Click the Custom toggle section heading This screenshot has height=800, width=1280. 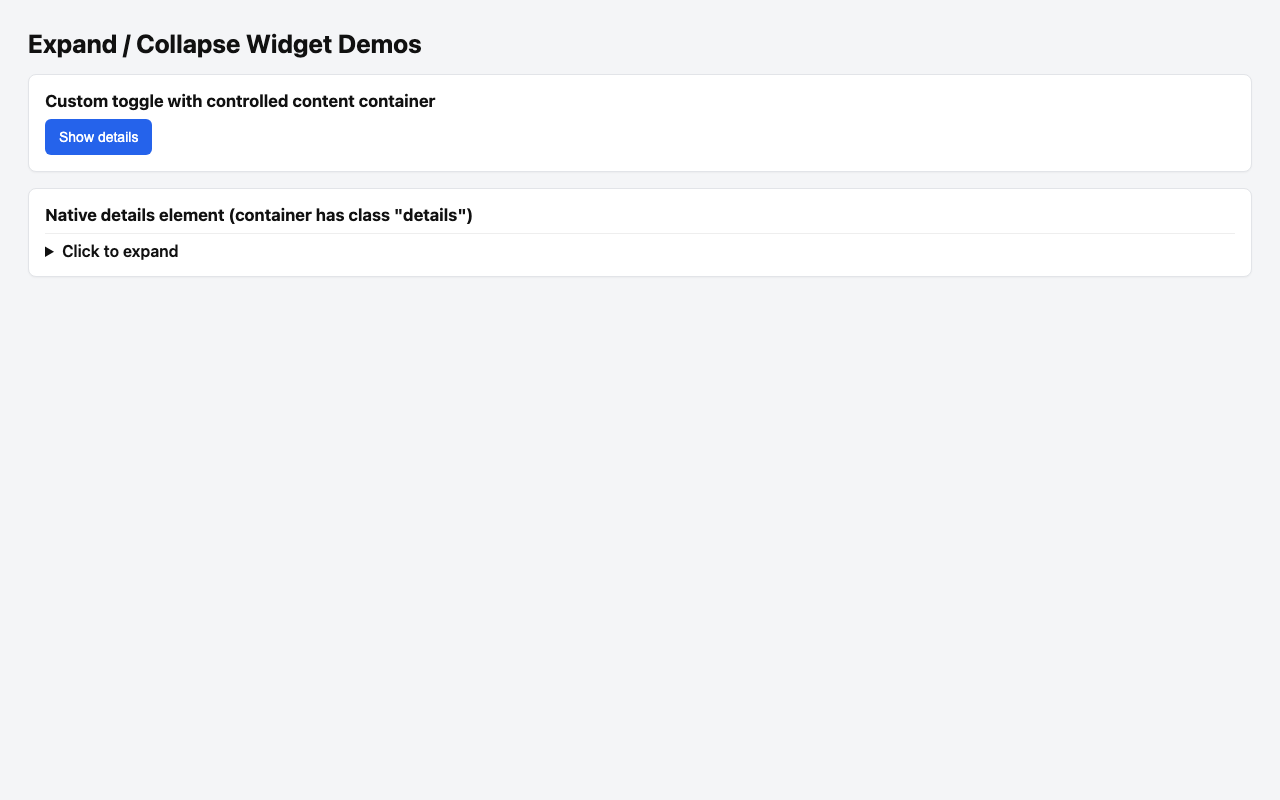tap(241, 101)
